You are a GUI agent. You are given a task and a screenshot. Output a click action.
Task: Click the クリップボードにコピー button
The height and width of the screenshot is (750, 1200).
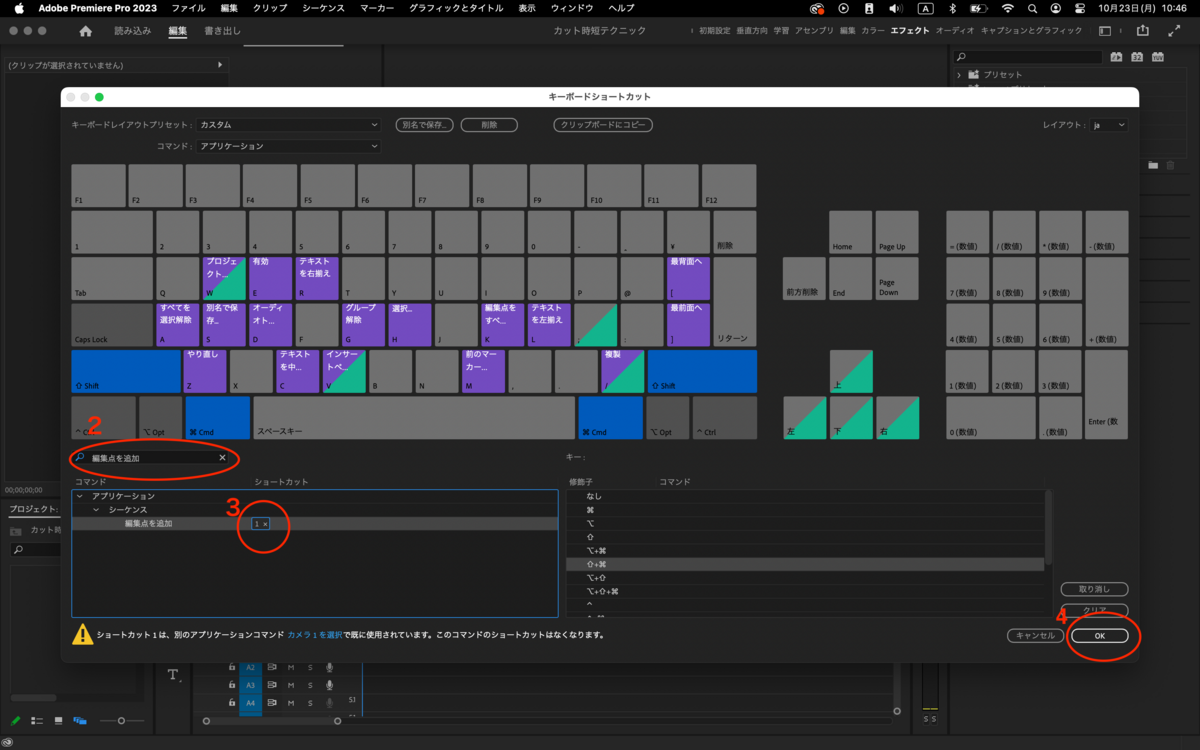603,125
